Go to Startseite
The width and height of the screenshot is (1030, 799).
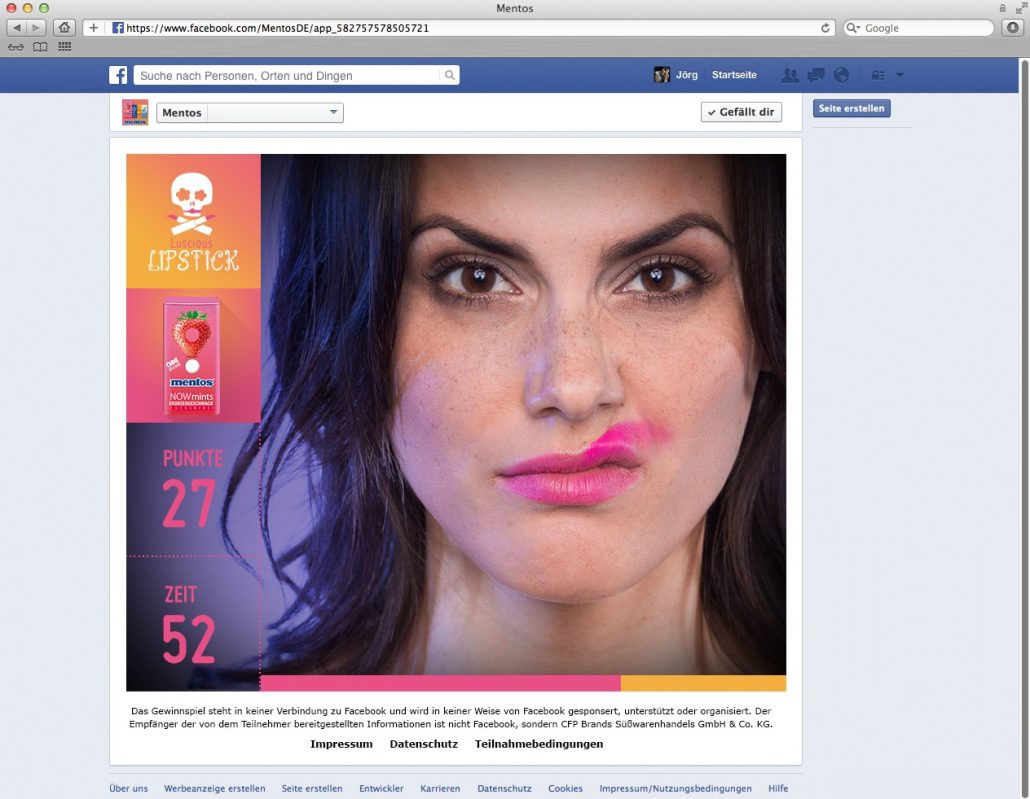click(x=734, y=75)
